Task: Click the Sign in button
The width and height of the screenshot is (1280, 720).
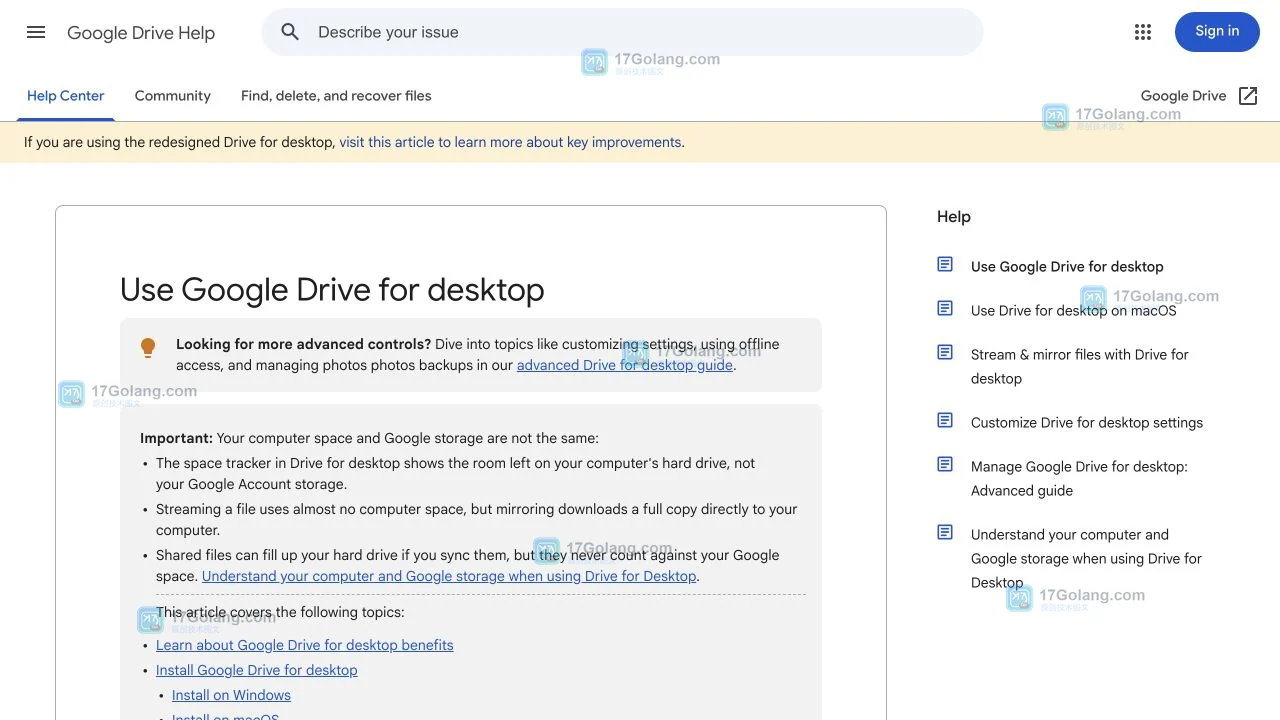Action: (1217, 32)
